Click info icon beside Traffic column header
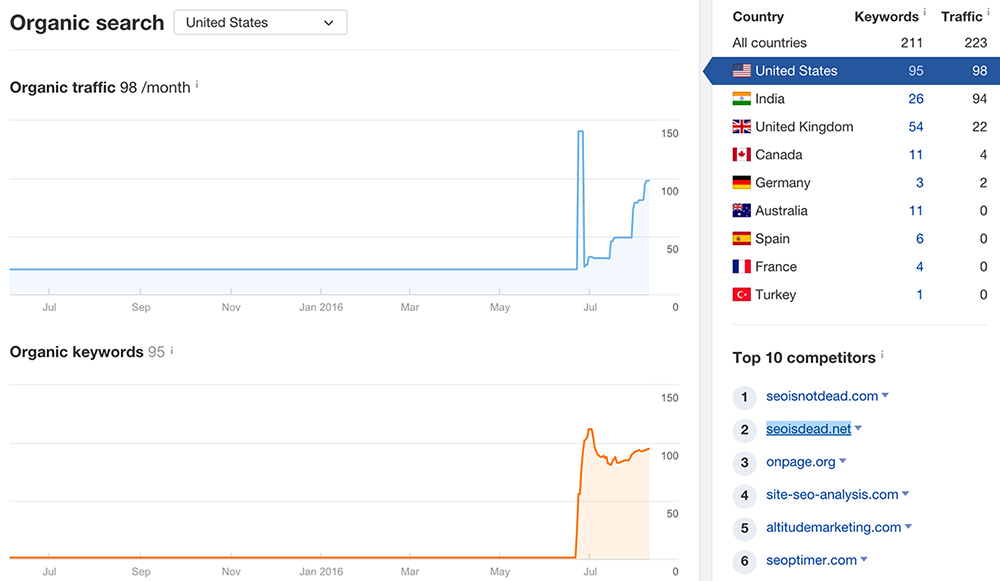This screenshot has width=1000, height=581. pyautogui.click(x=988, y=12)
